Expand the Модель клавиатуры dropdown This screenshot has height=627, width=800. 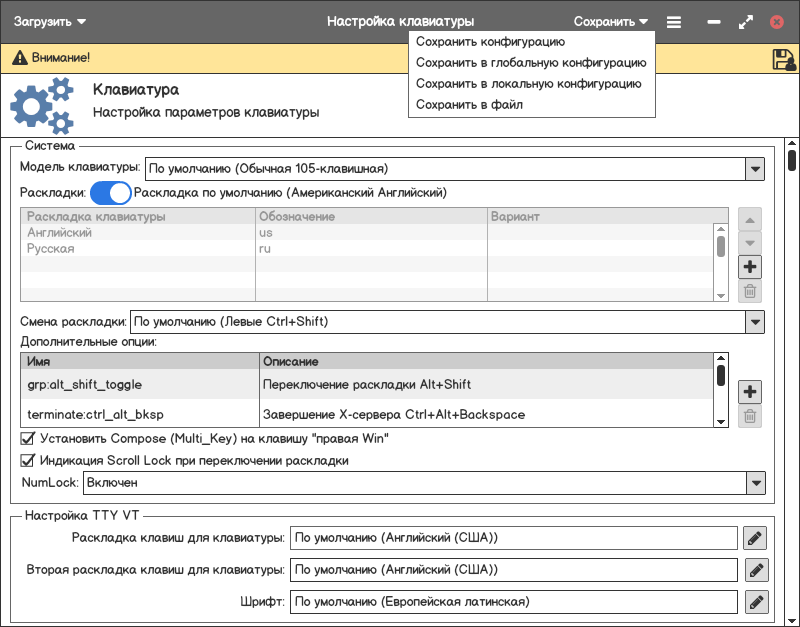coord(754,168)
